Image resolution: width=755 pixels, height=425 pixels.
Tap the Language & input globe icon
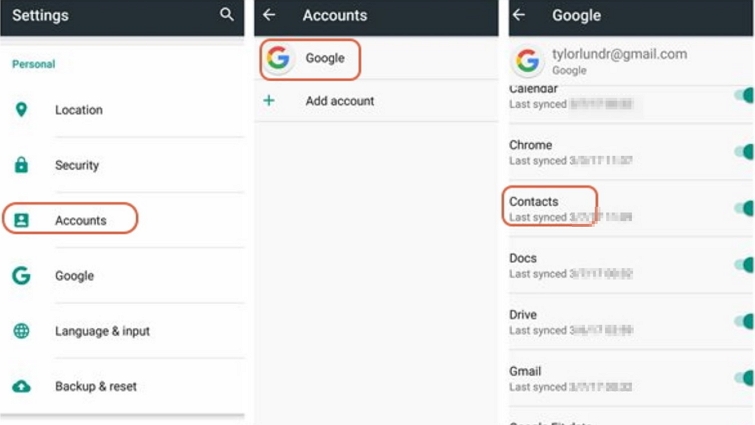[x=21, y=331]
